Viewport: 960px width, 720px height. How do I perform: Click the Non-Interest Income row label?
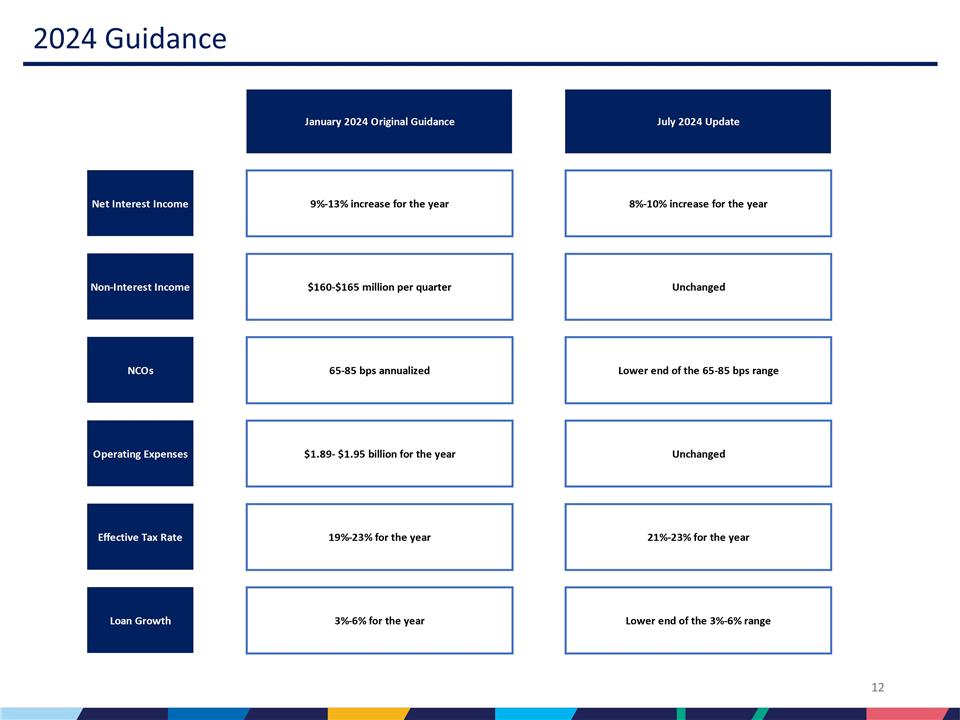click(140, 287)
